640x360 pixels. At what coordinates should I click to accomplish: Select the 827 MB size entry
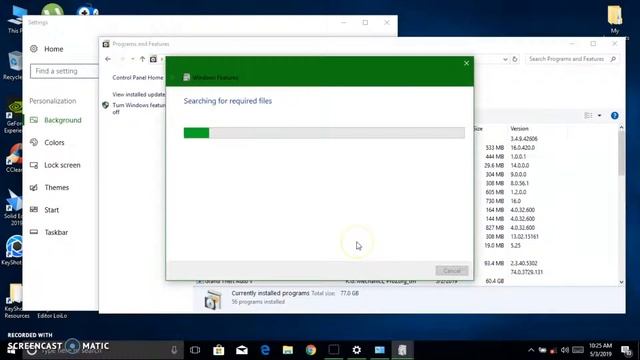(x=495, y=228)
